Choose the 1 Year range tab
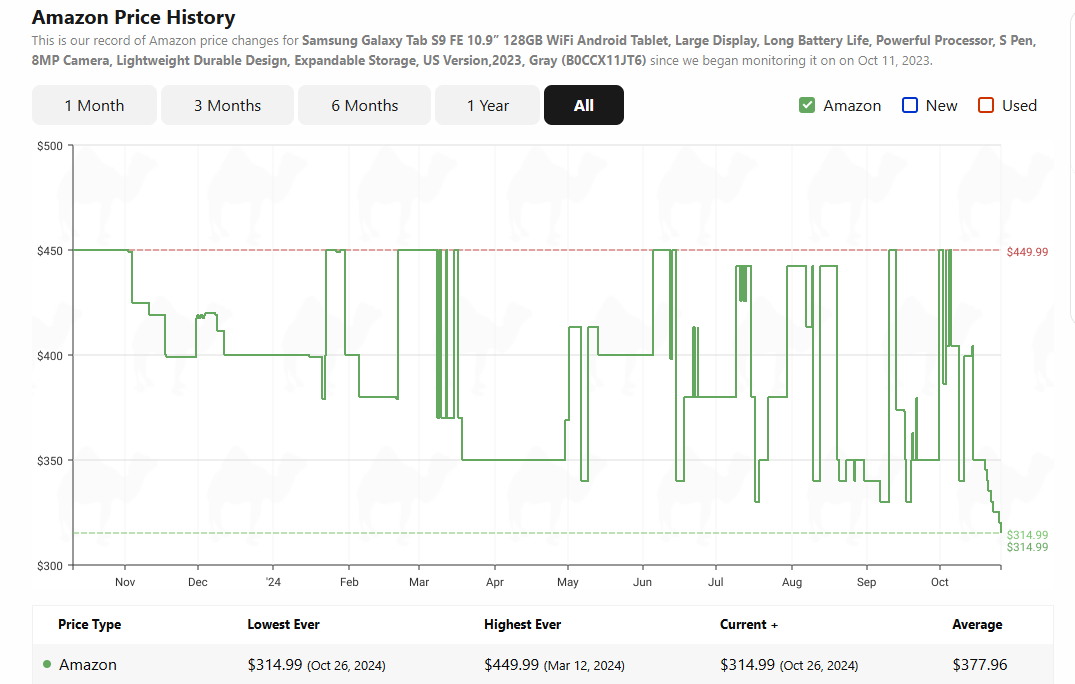1075x684 pixels. 487,106
